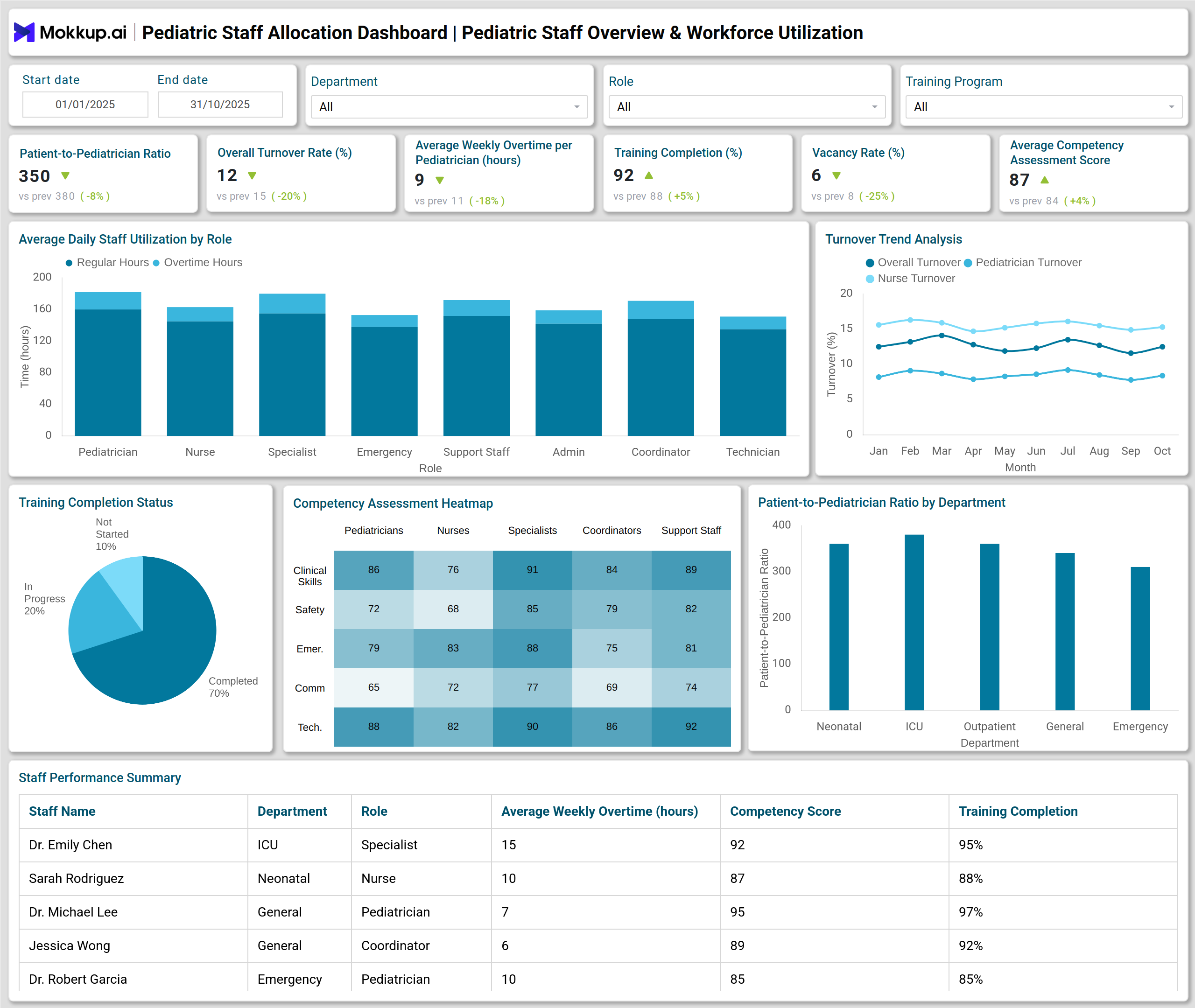Image resolution: width=1195 pixels, height=1008 pixels.
Task: Click the Start date input field
Action: point(85,105)
